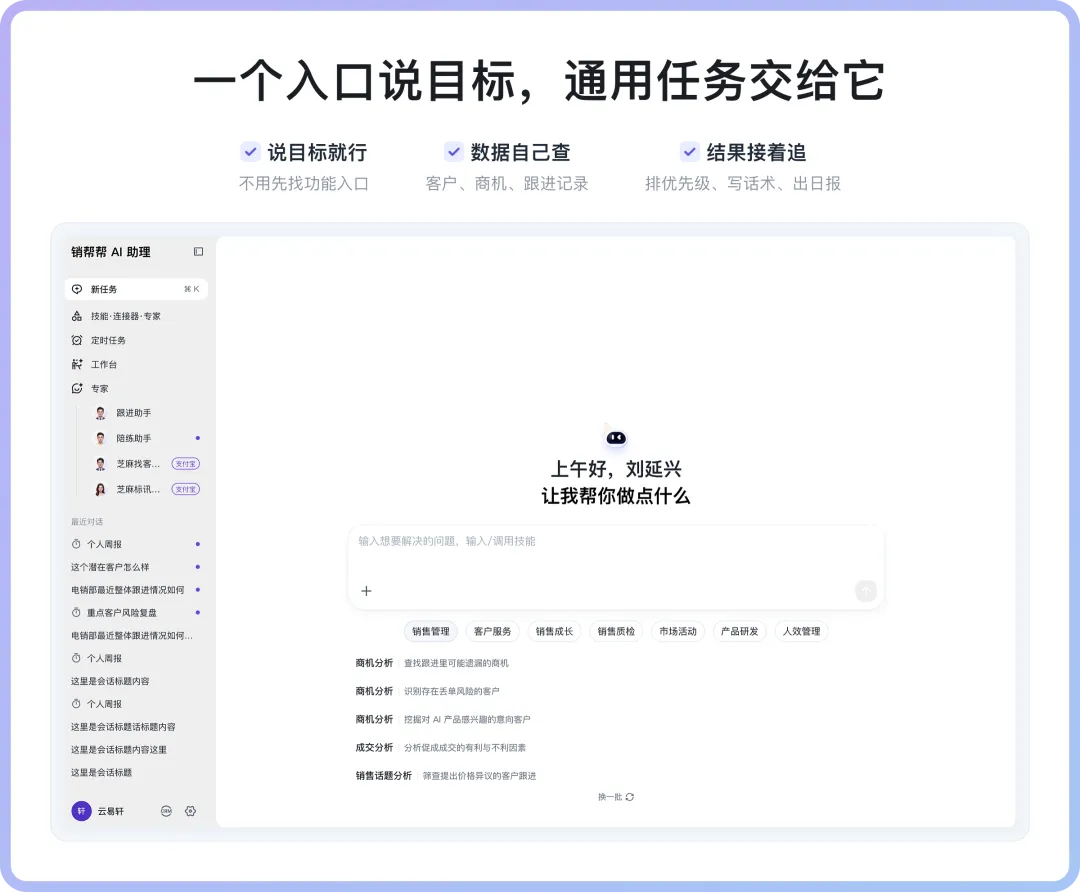Toggle the 结果接着追 checkmark

click(x=689, y=151)
